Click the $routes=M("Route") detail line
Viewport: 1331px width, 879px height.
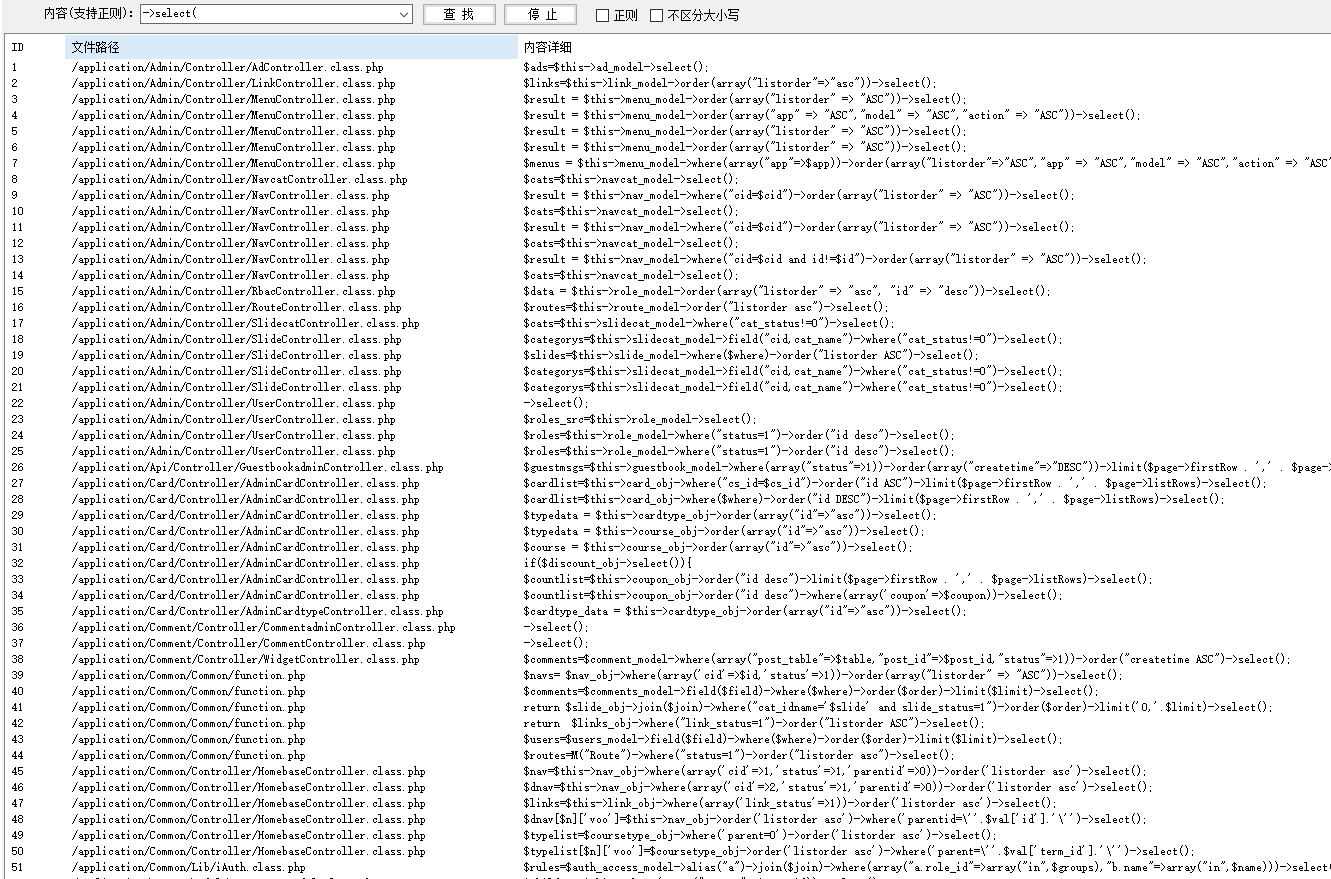pyautogui.click(x=738, y=755)
